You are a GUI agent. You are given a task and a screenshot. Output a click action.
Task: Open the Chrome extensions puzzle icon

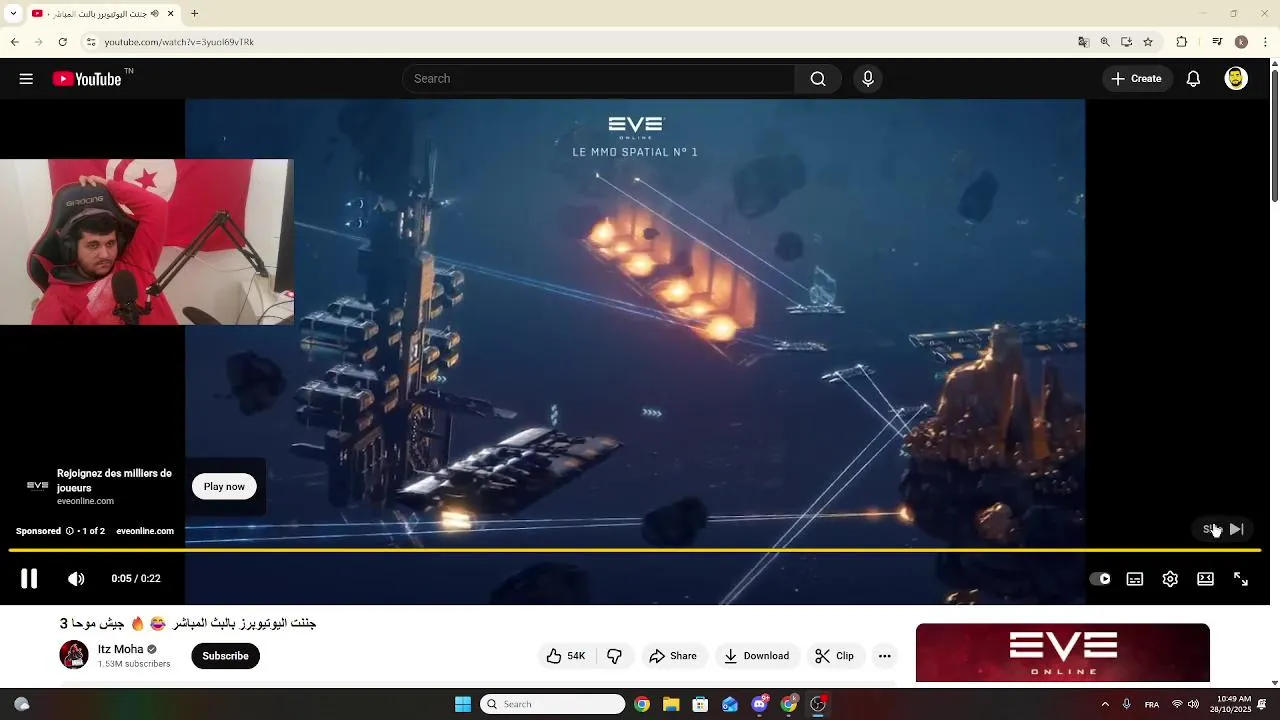(1182, 42)
